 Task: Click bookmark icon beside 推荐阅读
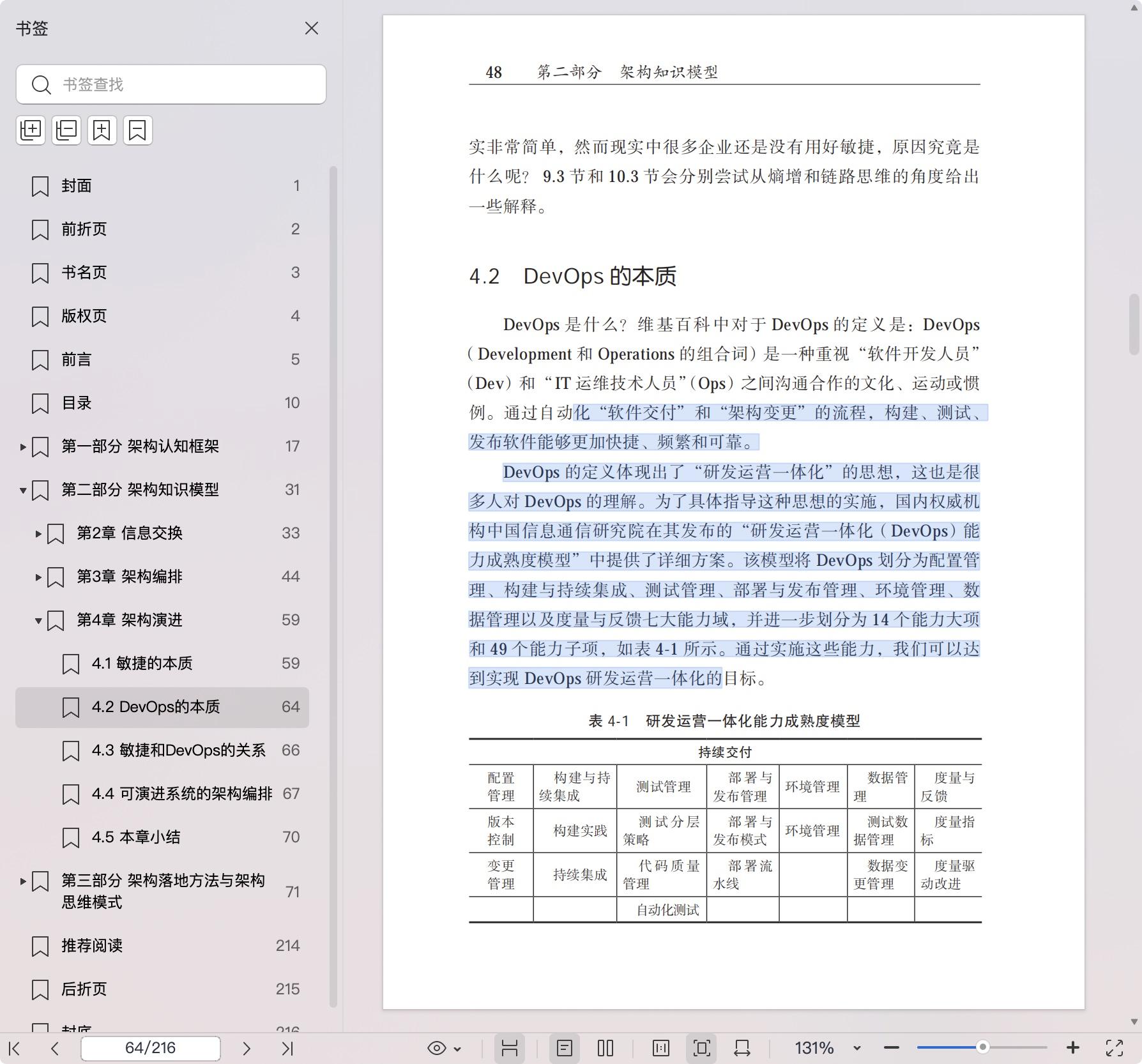pos(40,946)
